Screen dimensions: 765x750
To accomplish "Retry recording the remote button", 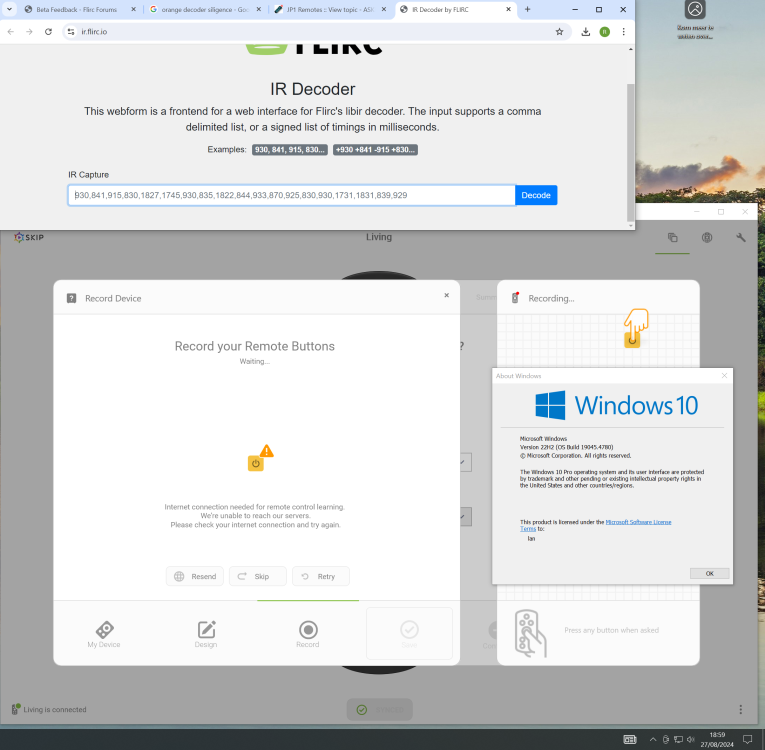I will [x=321, y=576].
